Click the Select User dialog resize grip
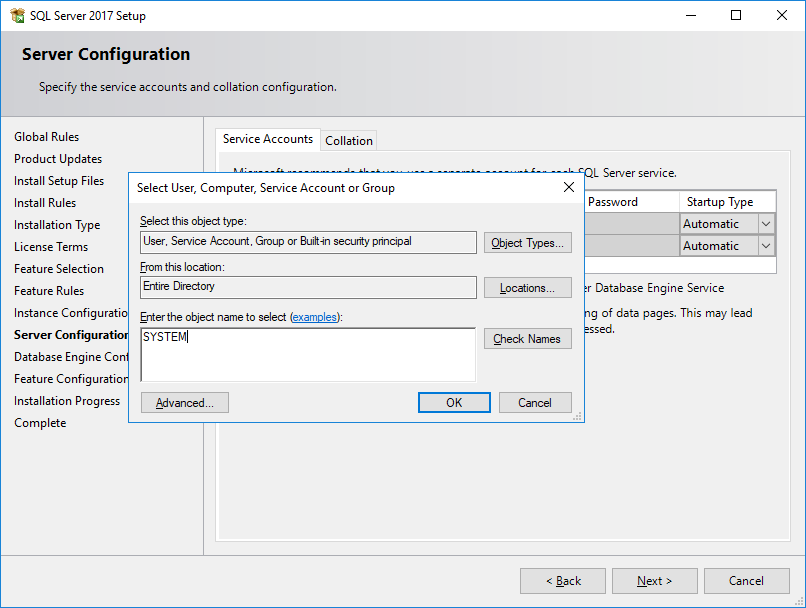This screenshot has width=806, height=608. [x=578, y=417]
